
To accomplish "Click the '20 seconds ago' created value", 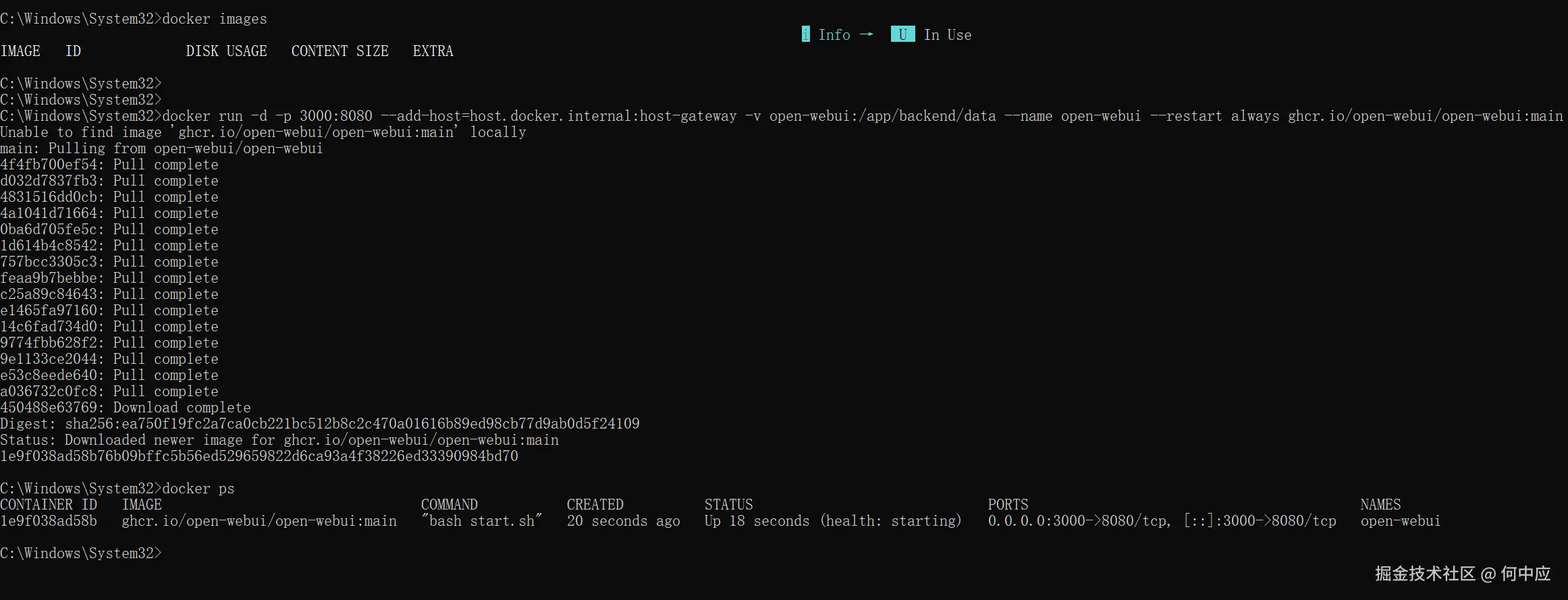I will [624, 521].
